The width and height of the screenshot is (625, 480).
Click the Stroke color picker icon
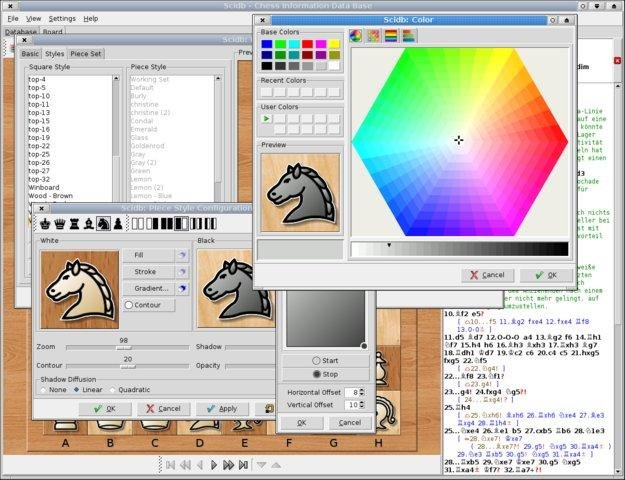(182, 271)
